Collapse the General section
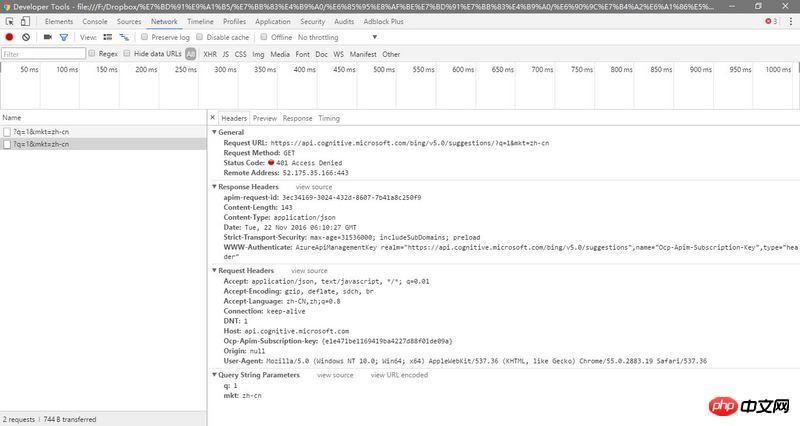Image resolution: width=800 pixels, height=426 pixels. click(214, 132)
